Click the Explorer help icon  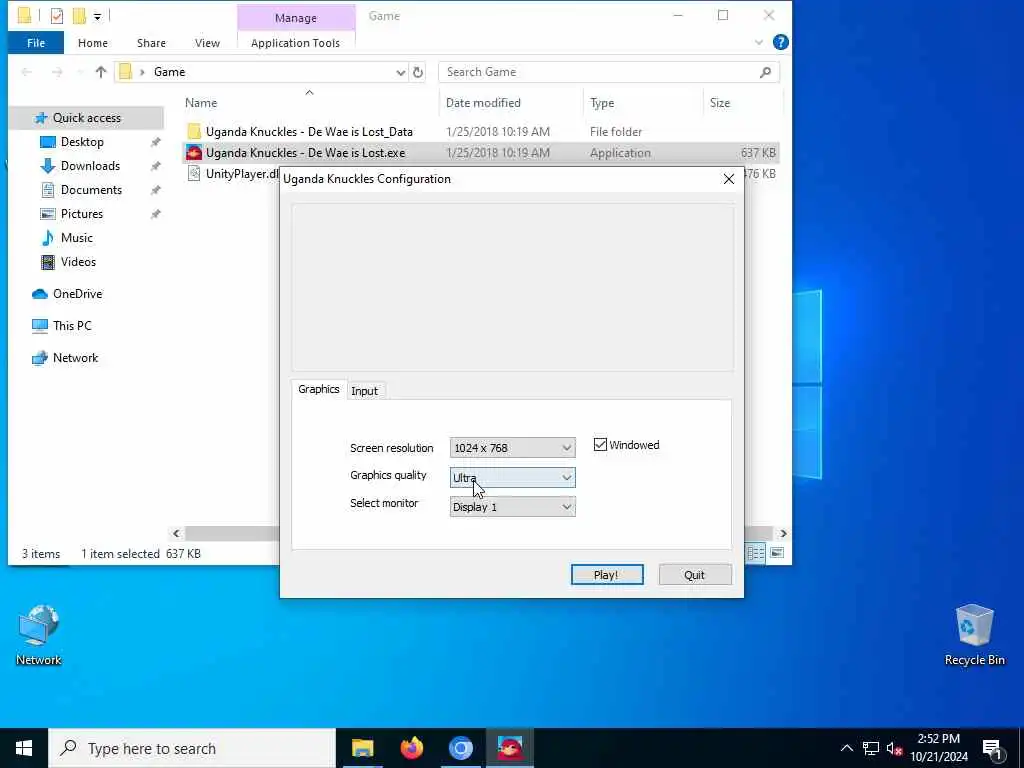click(780, 42)
